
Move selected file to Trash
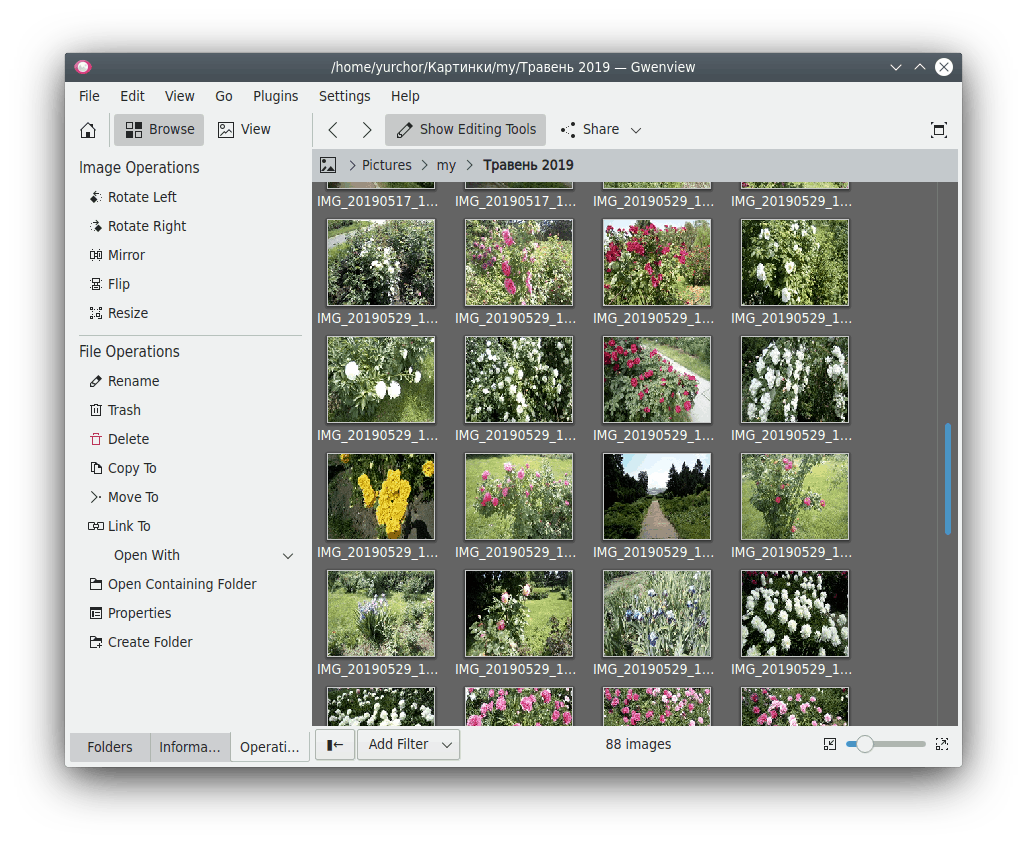(x=124, y=410)
